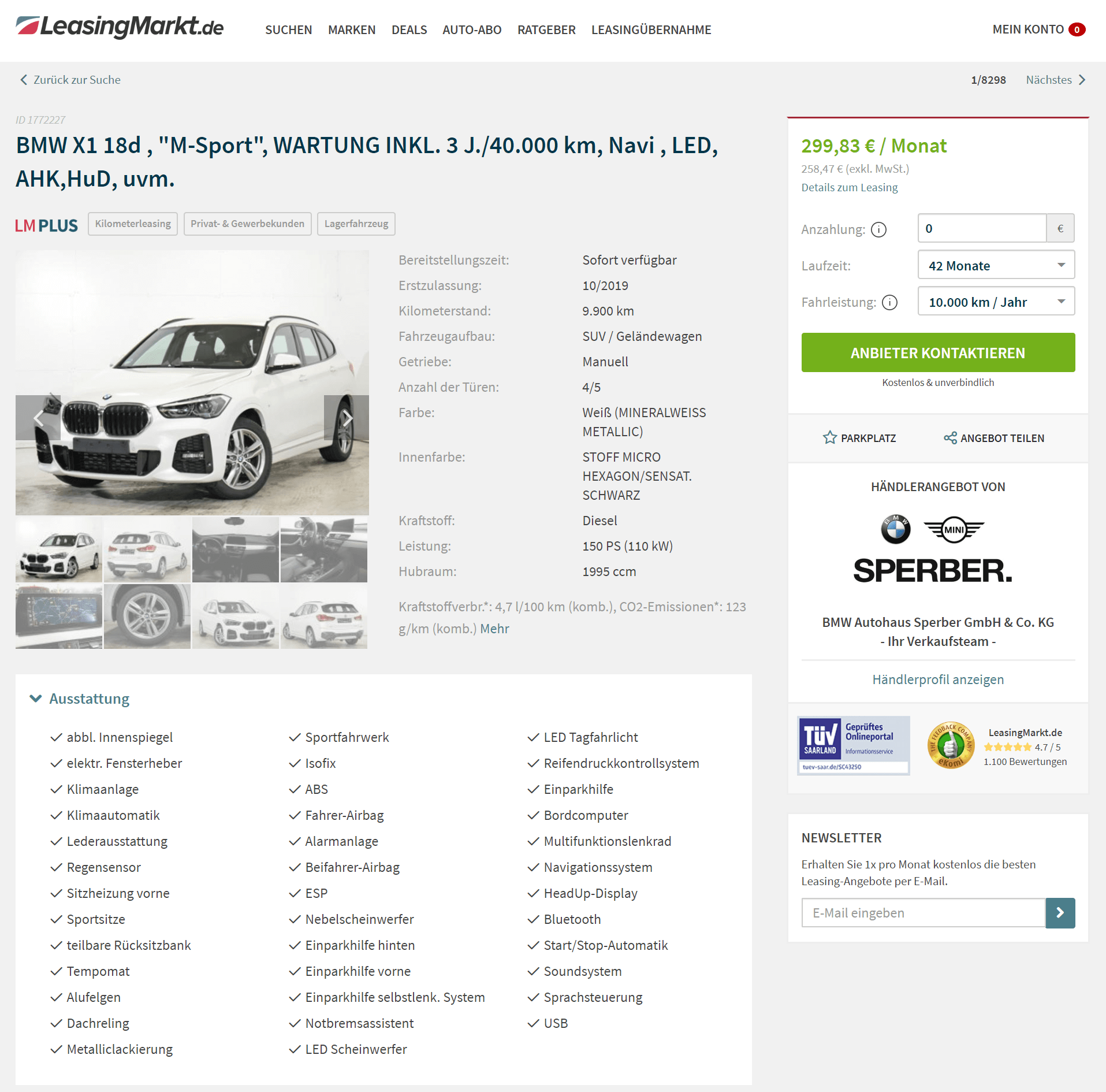Click the ANGEBOT TEILEN share icon

coord(950,438)
